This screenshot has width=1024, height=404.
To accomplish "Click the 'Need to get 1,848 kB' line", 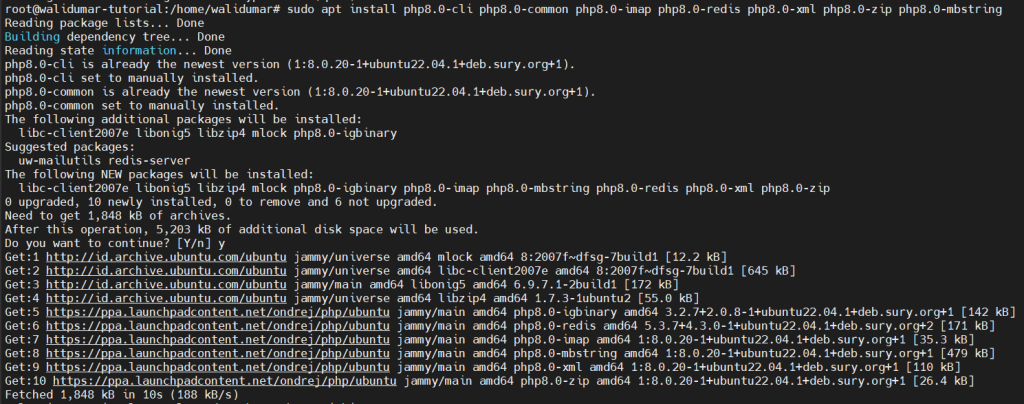I will [x=118, y=215].
